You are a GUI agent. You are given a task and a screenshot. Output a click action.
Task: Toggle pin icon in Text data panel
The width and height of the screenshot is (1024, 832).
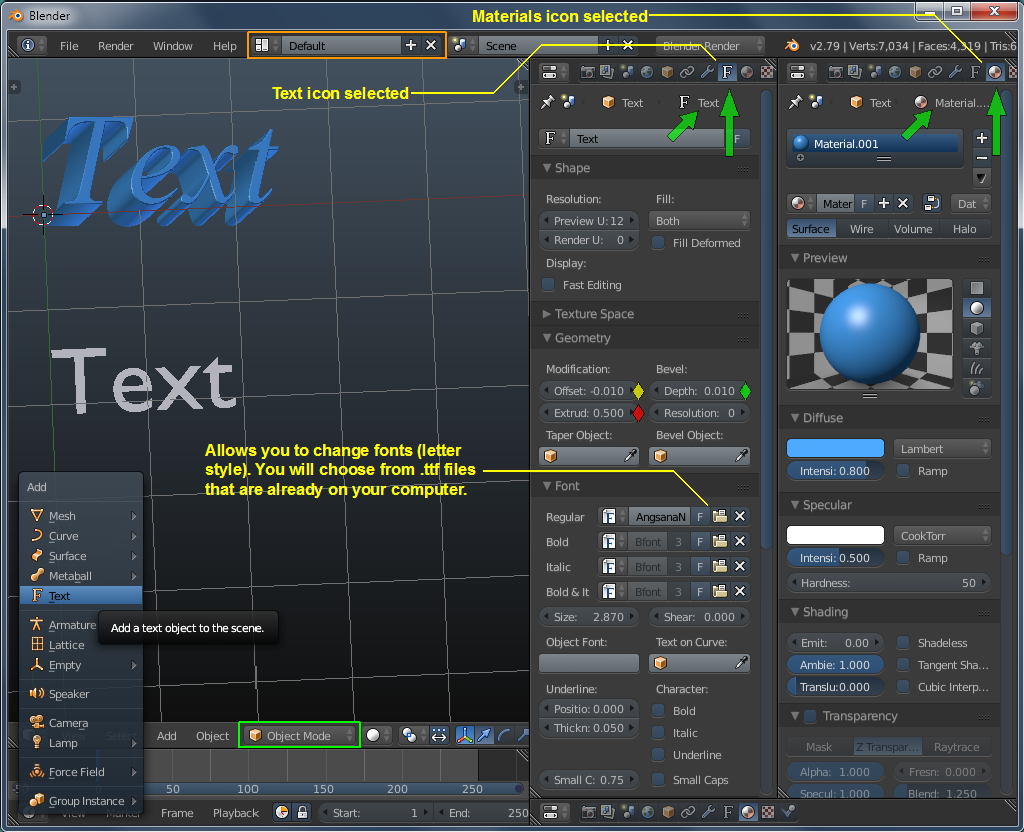pos(547,103)
